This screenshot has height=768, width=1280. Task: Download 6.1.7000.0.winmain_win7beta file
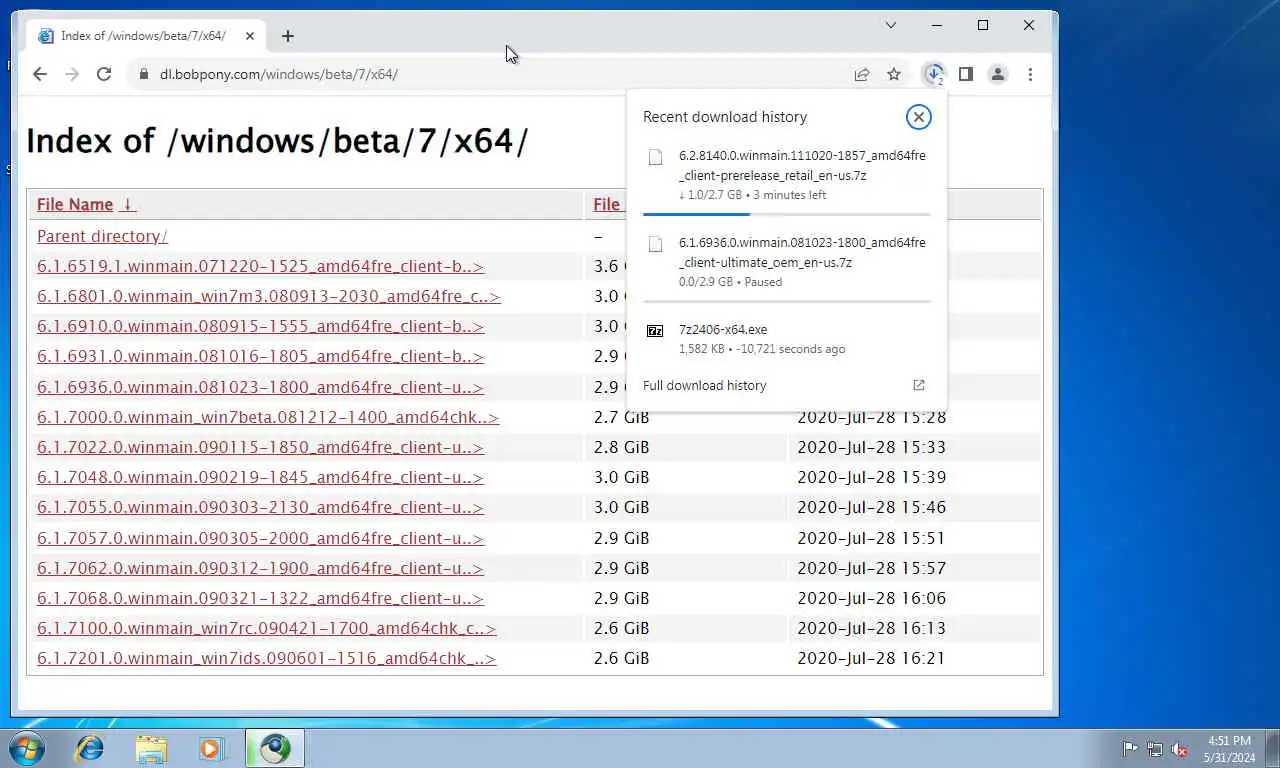point(268,417)
